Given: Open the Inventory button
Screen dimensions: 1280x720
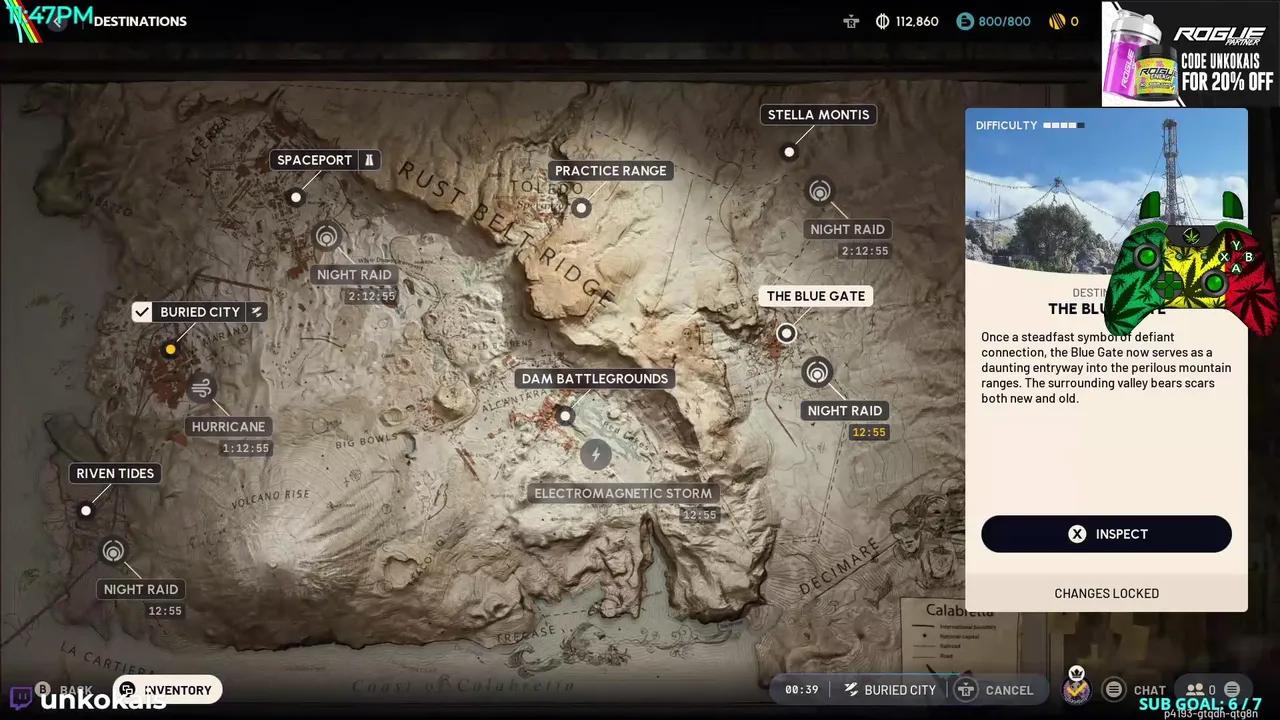Looking at the screenshot, I should [x=167, y=690].
